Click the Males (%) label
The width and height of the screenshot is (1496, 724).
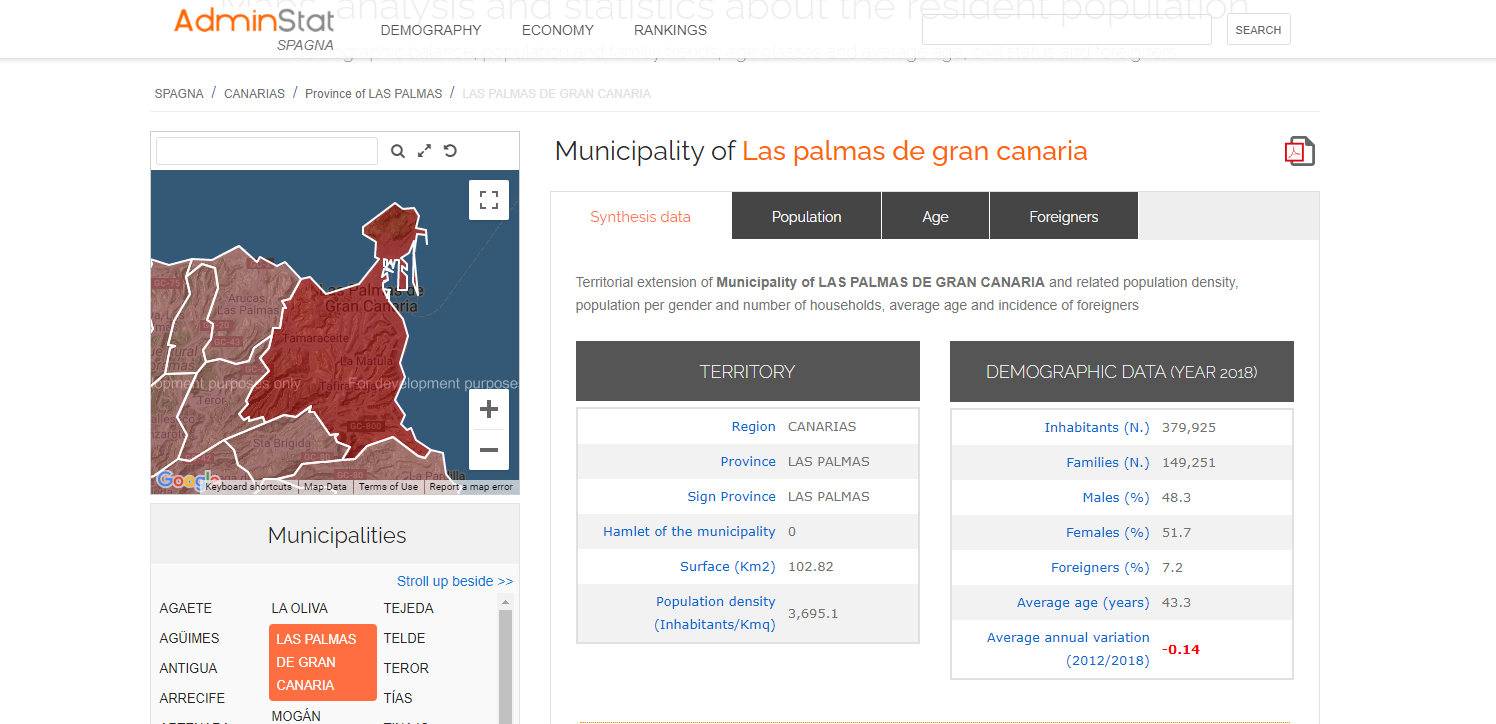tap(1116, 497)
